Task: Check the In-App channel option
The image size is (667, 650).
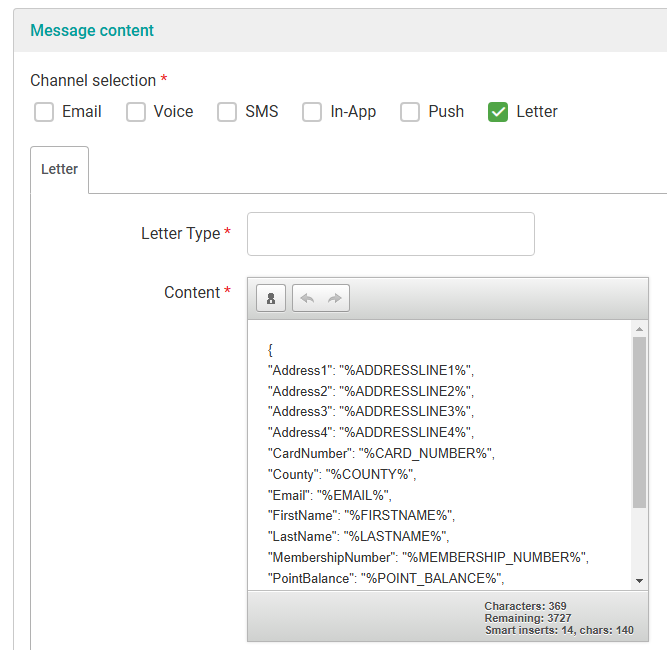Action: click(312, 112)
